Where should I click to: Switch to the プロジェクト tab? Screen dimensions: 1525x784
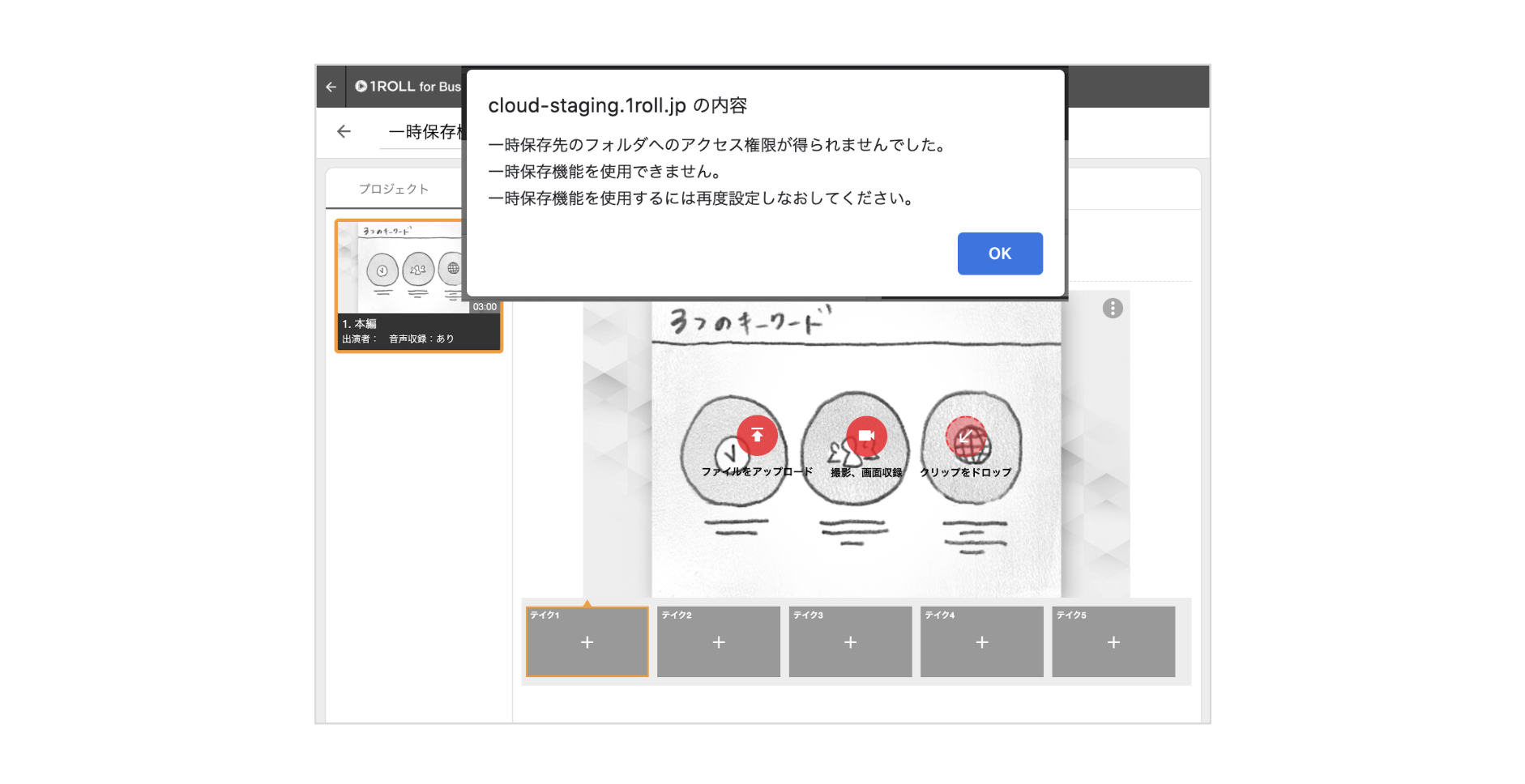pyautogui.click(x=395, y=188)
